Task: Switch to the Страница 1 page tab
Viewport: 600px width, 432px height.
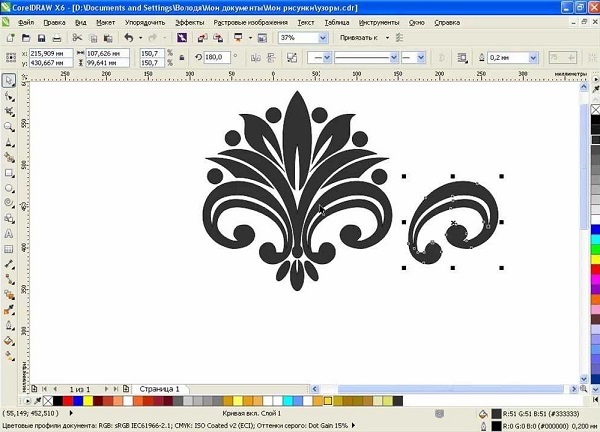Action: [x=160, y=388]
